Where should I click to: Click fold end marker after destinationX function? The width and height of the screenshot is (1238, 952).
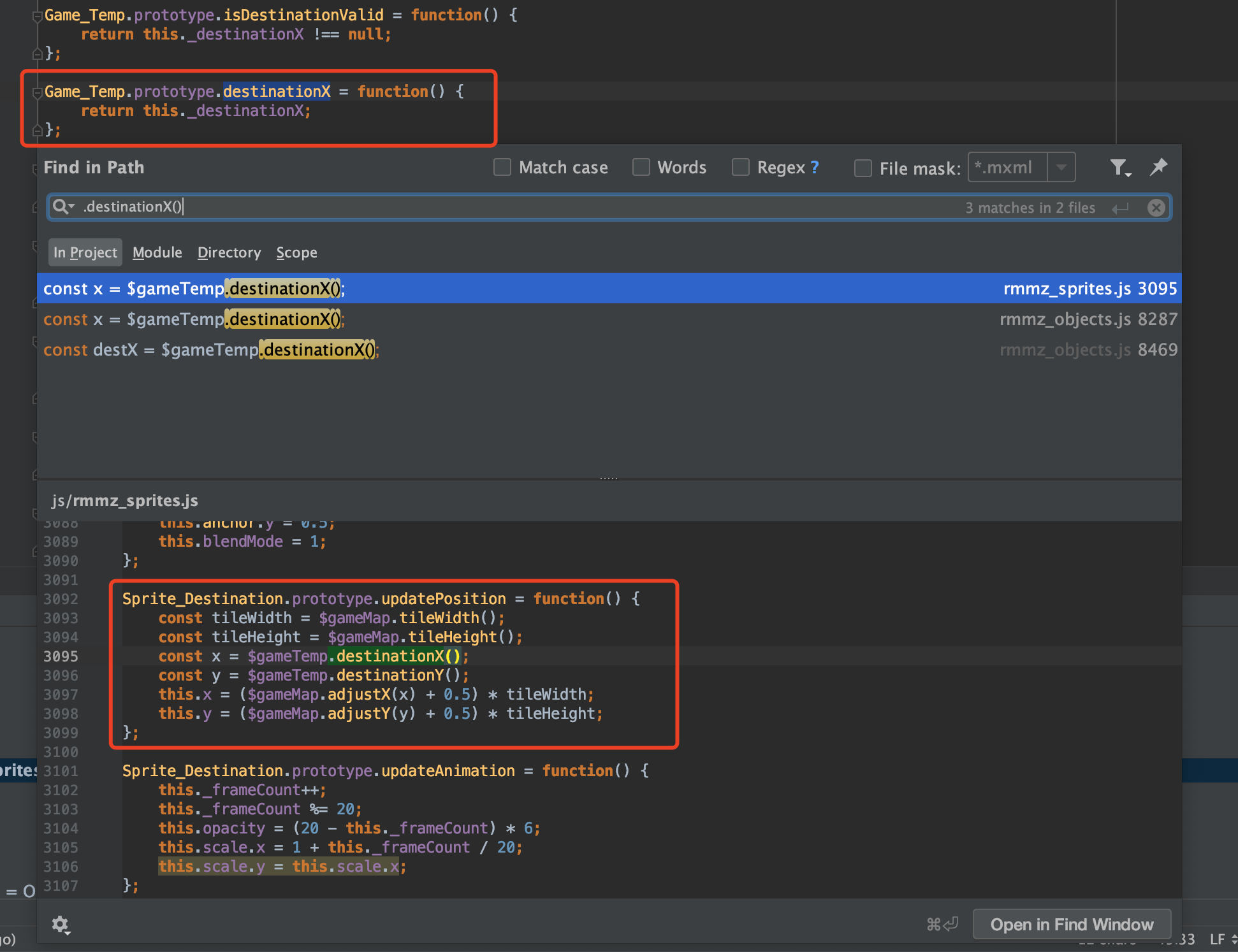point(37,130)
